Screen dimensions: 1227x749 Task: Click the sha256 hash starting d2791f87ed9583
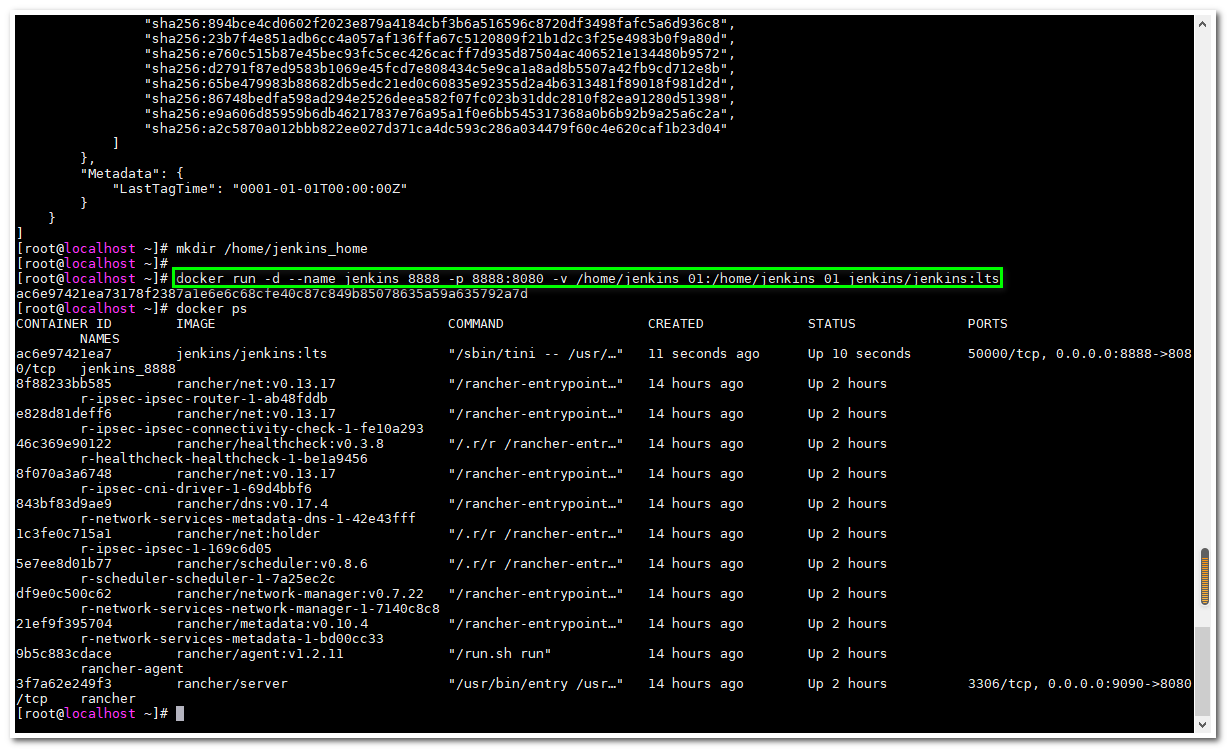[440, 68]
